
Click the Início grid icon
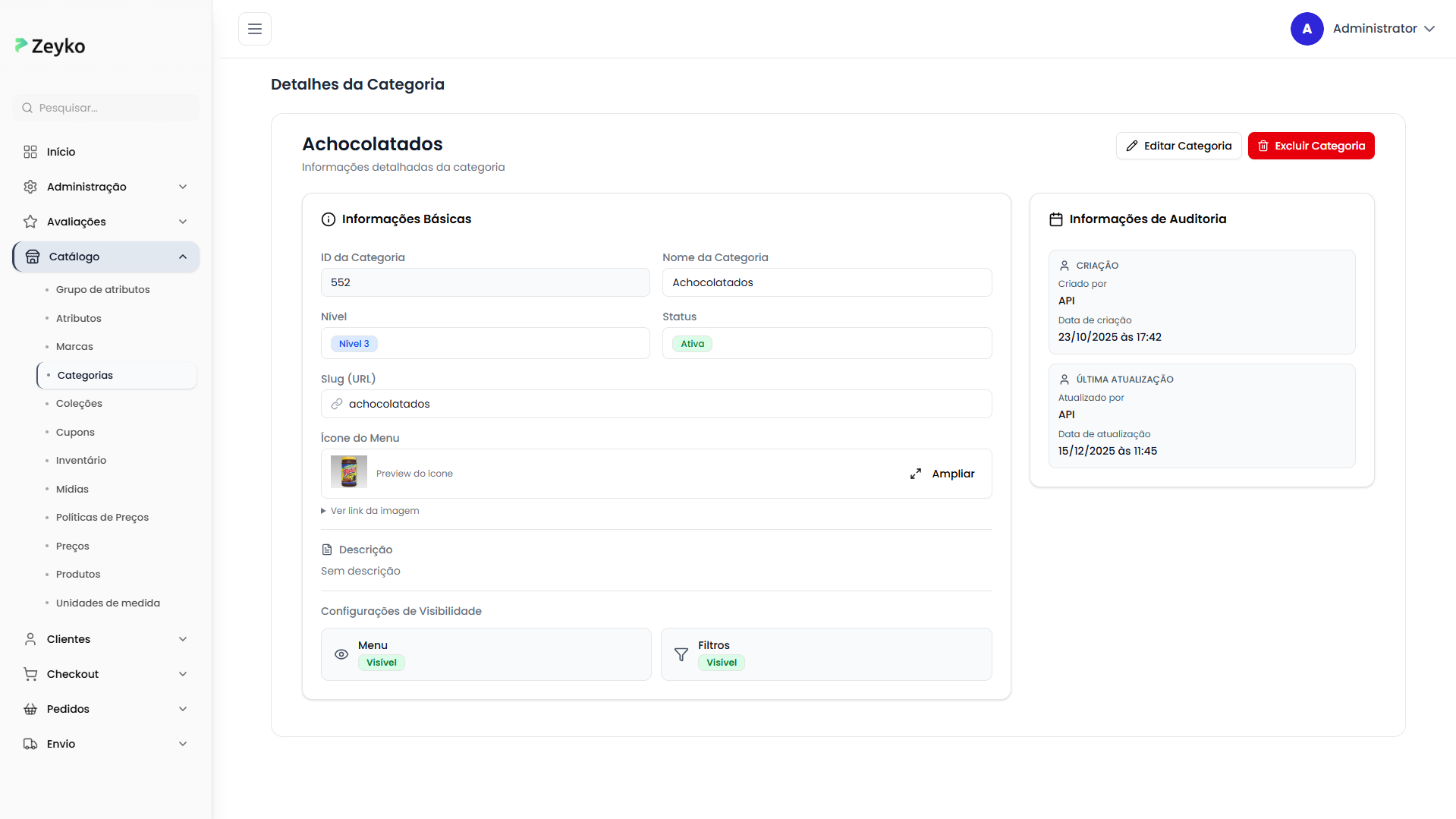tap(30, 152)
